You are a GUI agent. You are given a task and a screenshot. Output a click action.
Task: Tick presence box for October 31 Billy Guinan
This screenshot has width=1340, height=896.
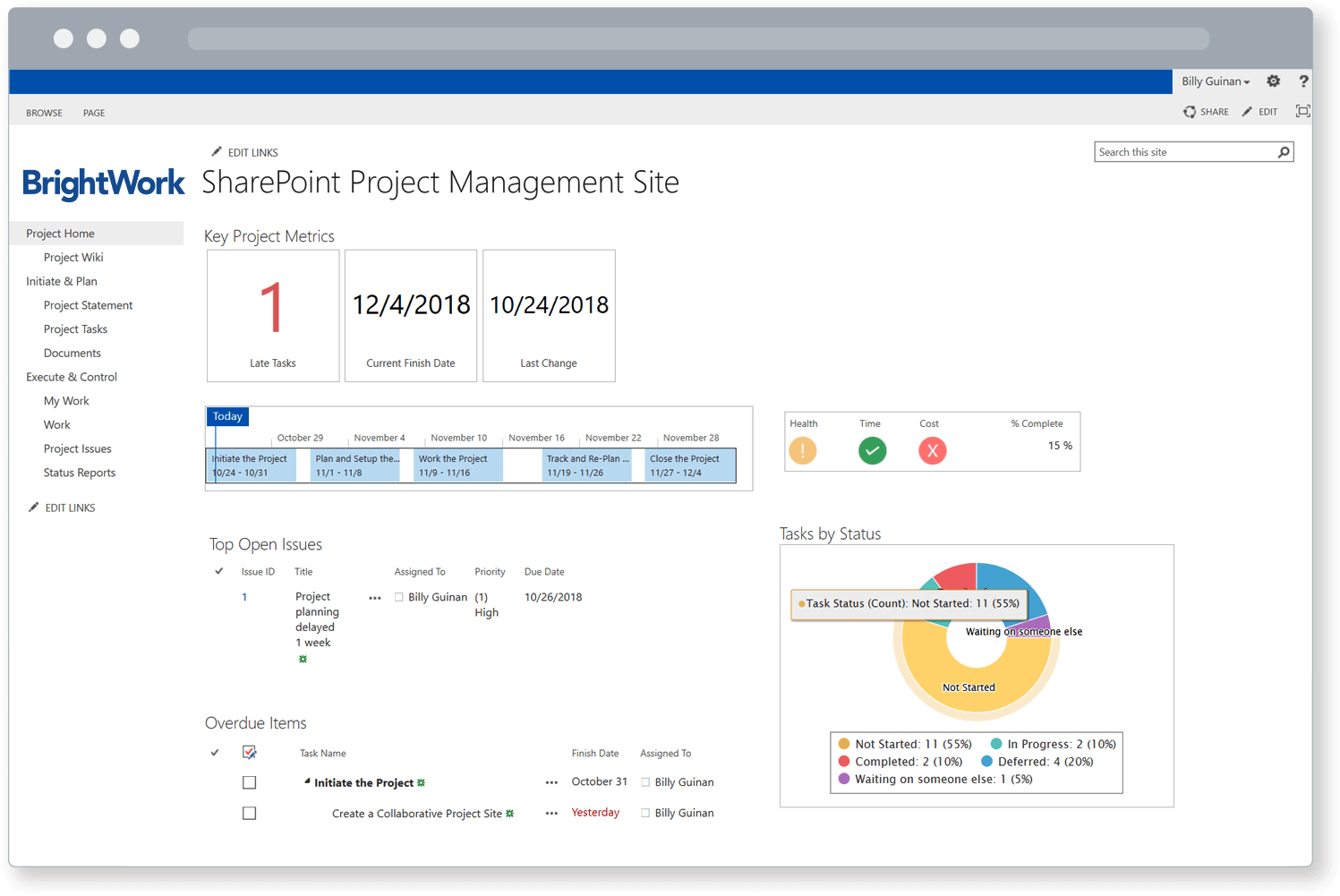(x=645, y=782)
